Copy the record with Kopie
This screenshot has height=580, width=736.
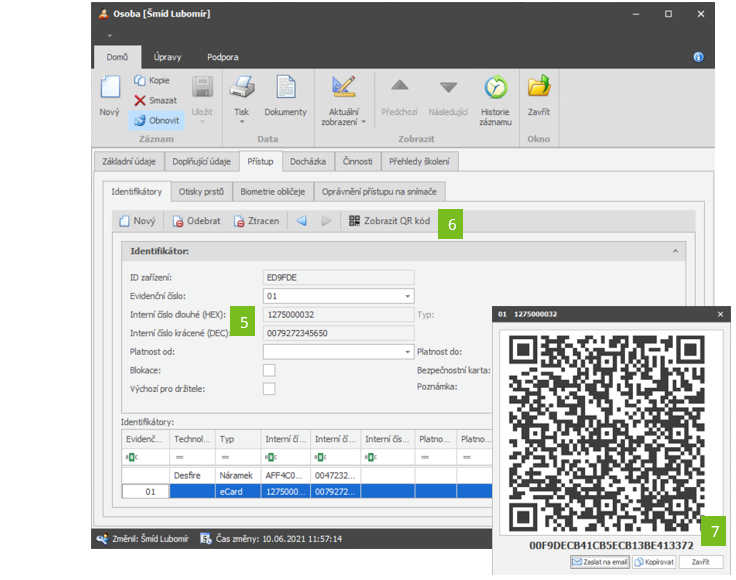pyautogui.click(x=152, y=80)
